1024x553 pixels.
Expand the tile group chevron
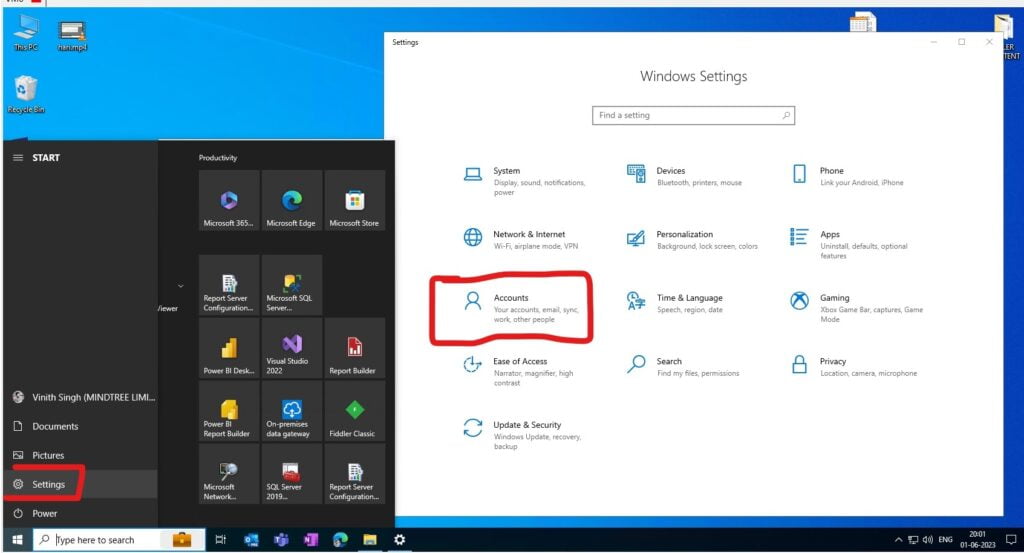tap(181, 286)
